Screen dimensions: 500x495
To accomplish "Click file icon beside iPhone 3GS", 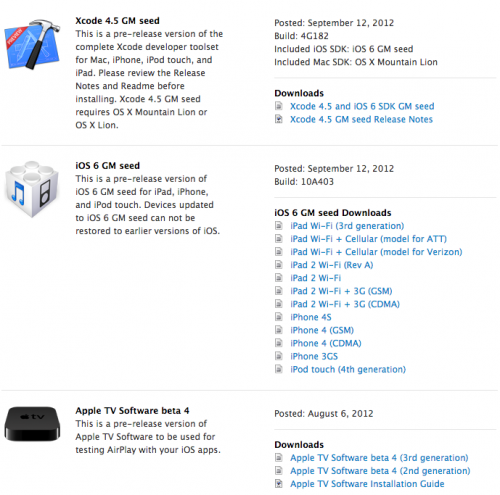I will point(279,356).
